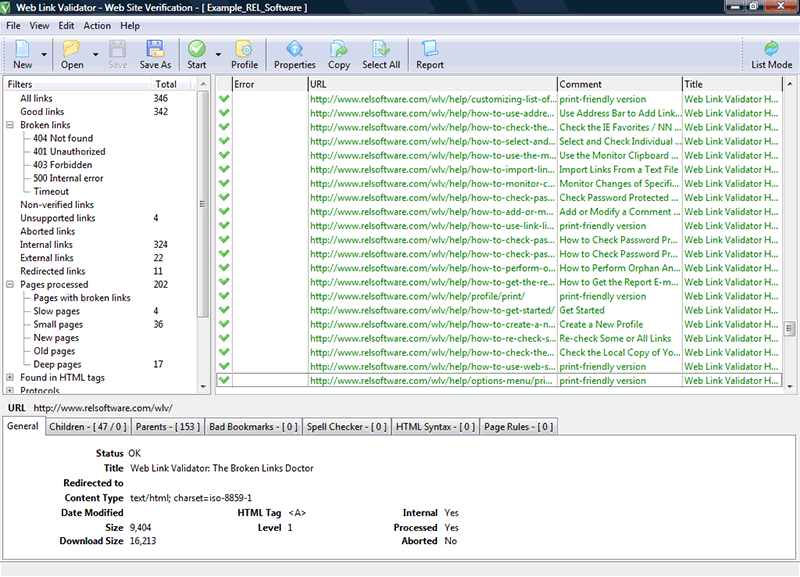The width and height of the screenshot is (800, 577).
Task: Open the Action menu
Action: (97, 25)
